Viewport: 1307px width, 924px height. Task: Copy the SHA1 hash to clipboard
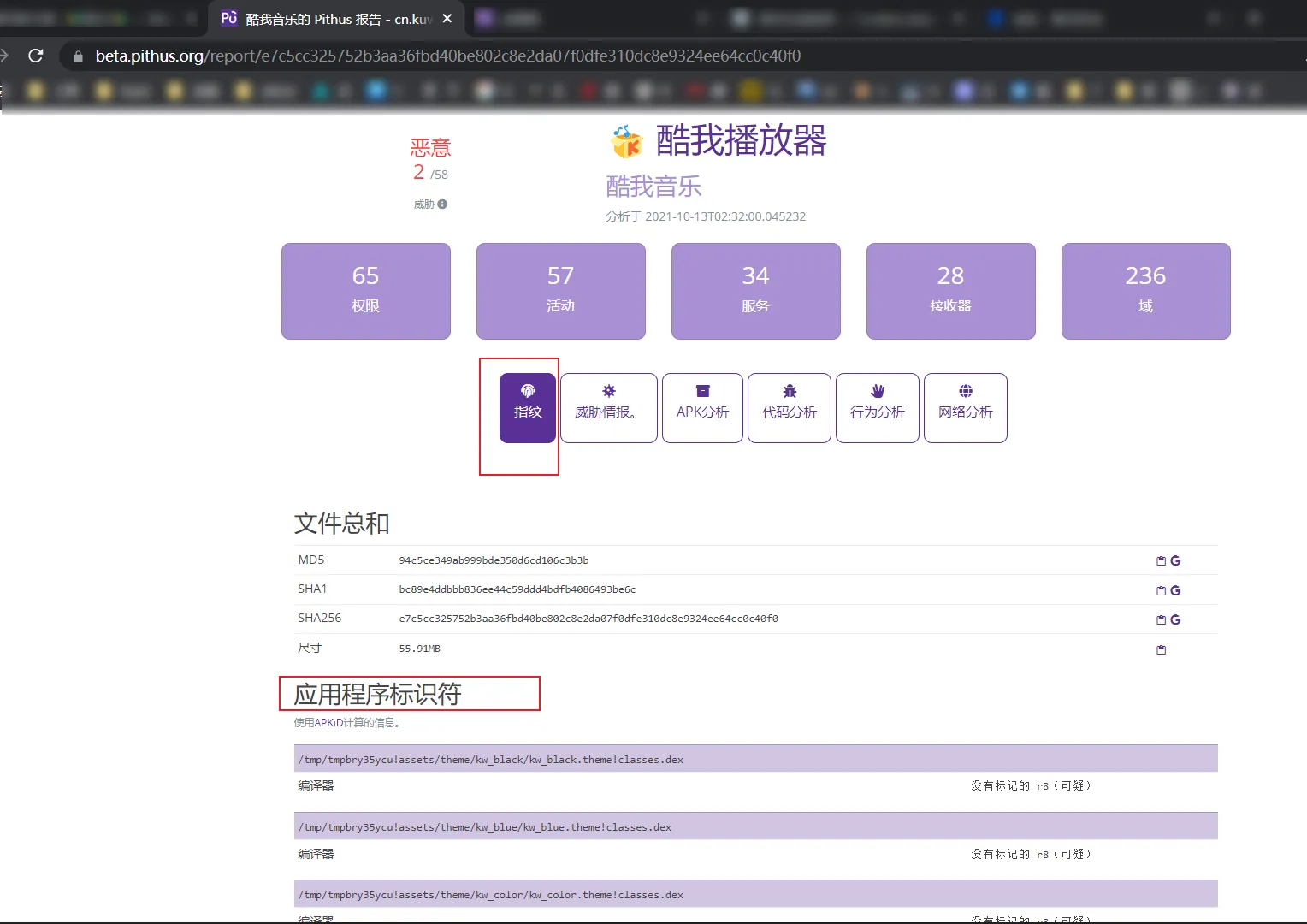pyautogui.click(x=1161, y=590)
